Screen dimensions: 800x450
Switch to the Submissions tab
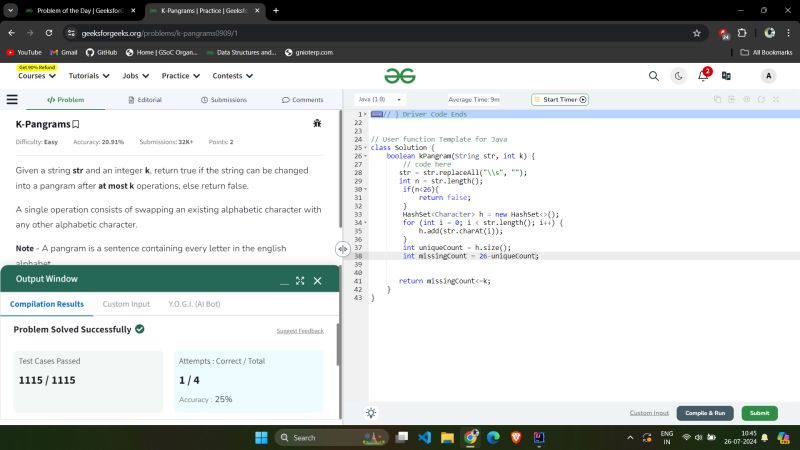pyautogui.click(x=224, y=99)
